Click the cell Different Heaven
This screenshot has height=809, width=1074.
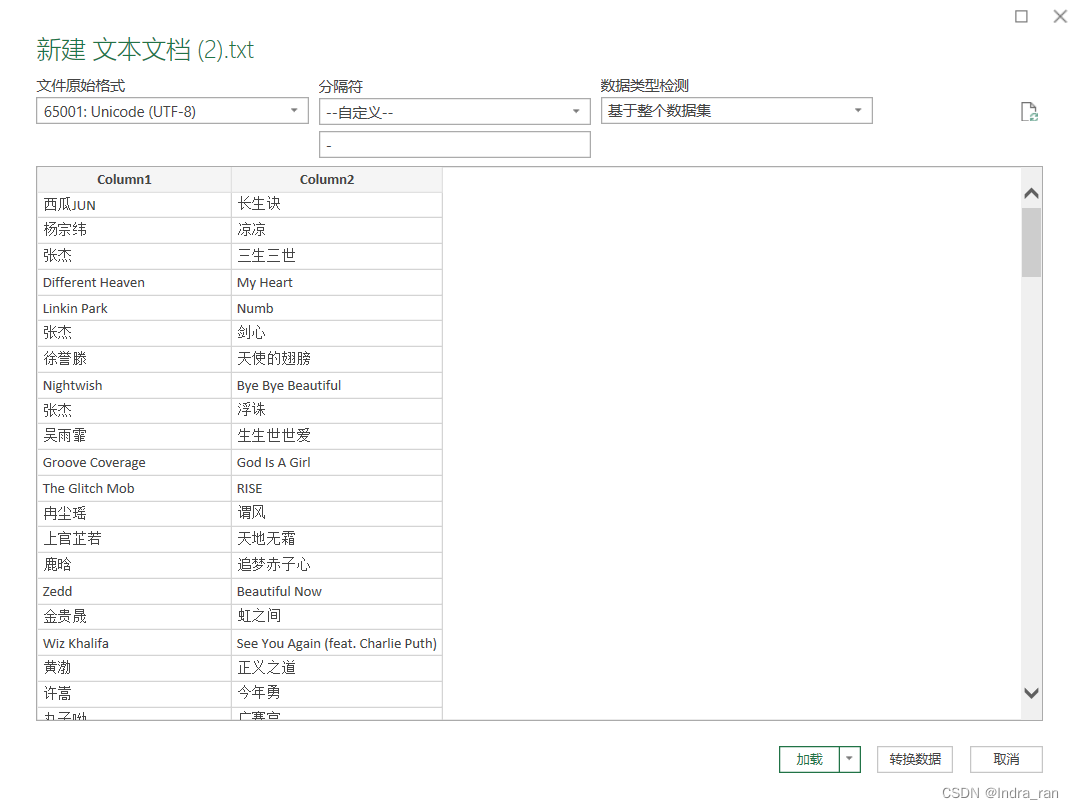[134, 282]
